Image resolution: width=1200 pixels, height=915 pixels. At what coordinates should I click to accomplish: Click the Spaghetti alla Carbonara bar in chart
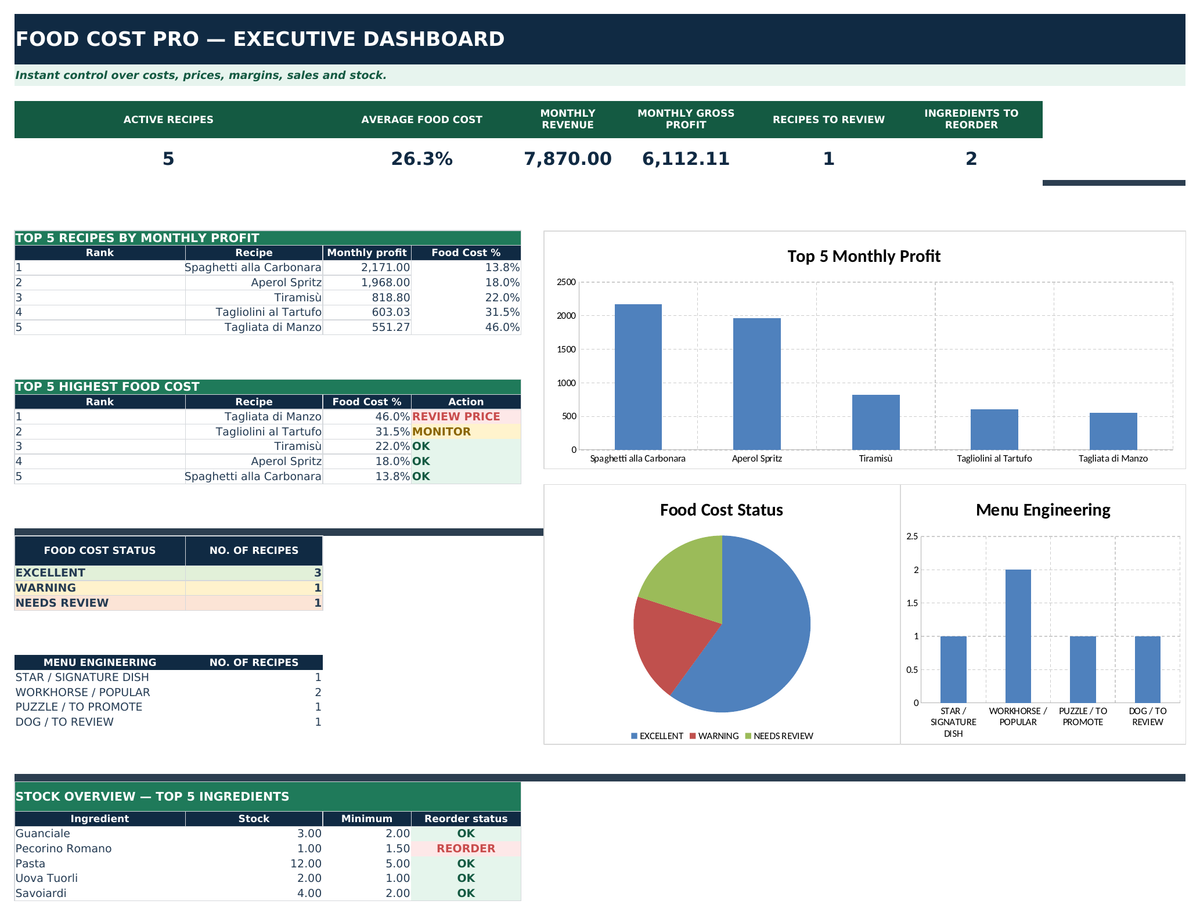(x=638, y=377)
